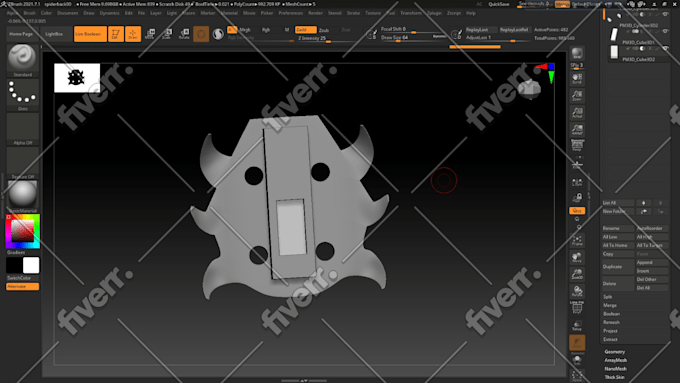Enable Zadd sculpt mode
The image size is (680, 383).
[x=305, y=29]
